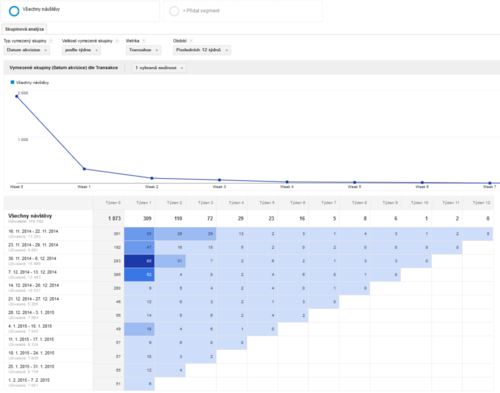500x393 pixels.
Task: Click the Týden 11 column header
Action: [447, 203]
